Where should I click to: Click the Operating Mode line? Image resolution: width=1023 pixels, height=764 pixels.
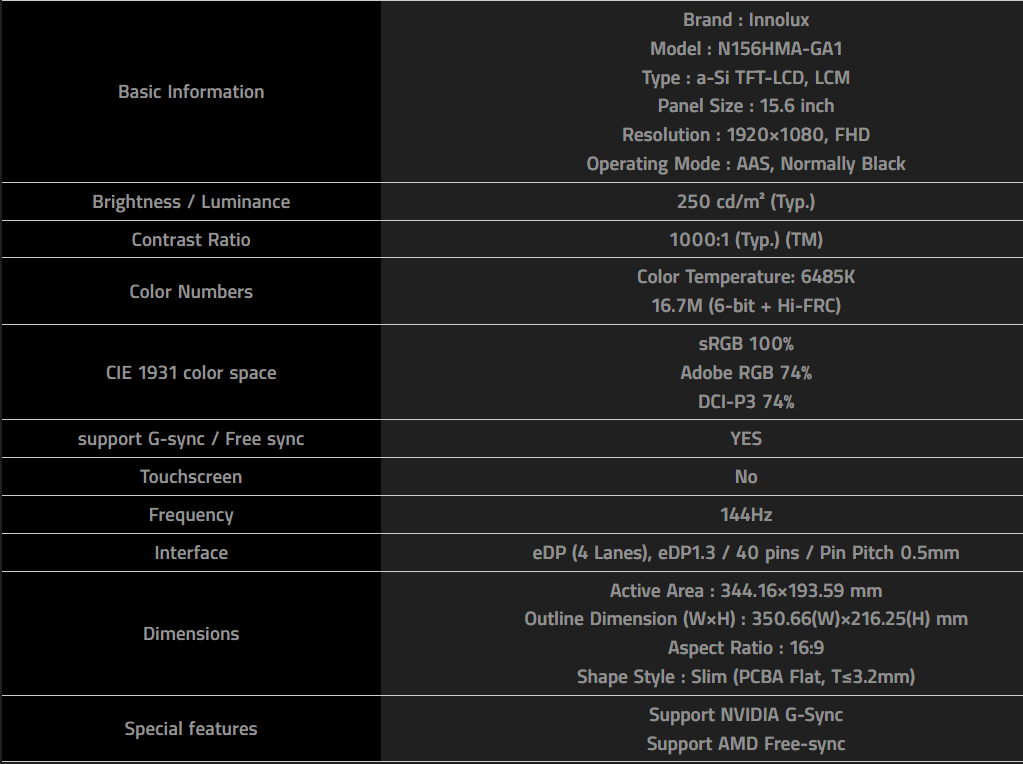[746, 164]
